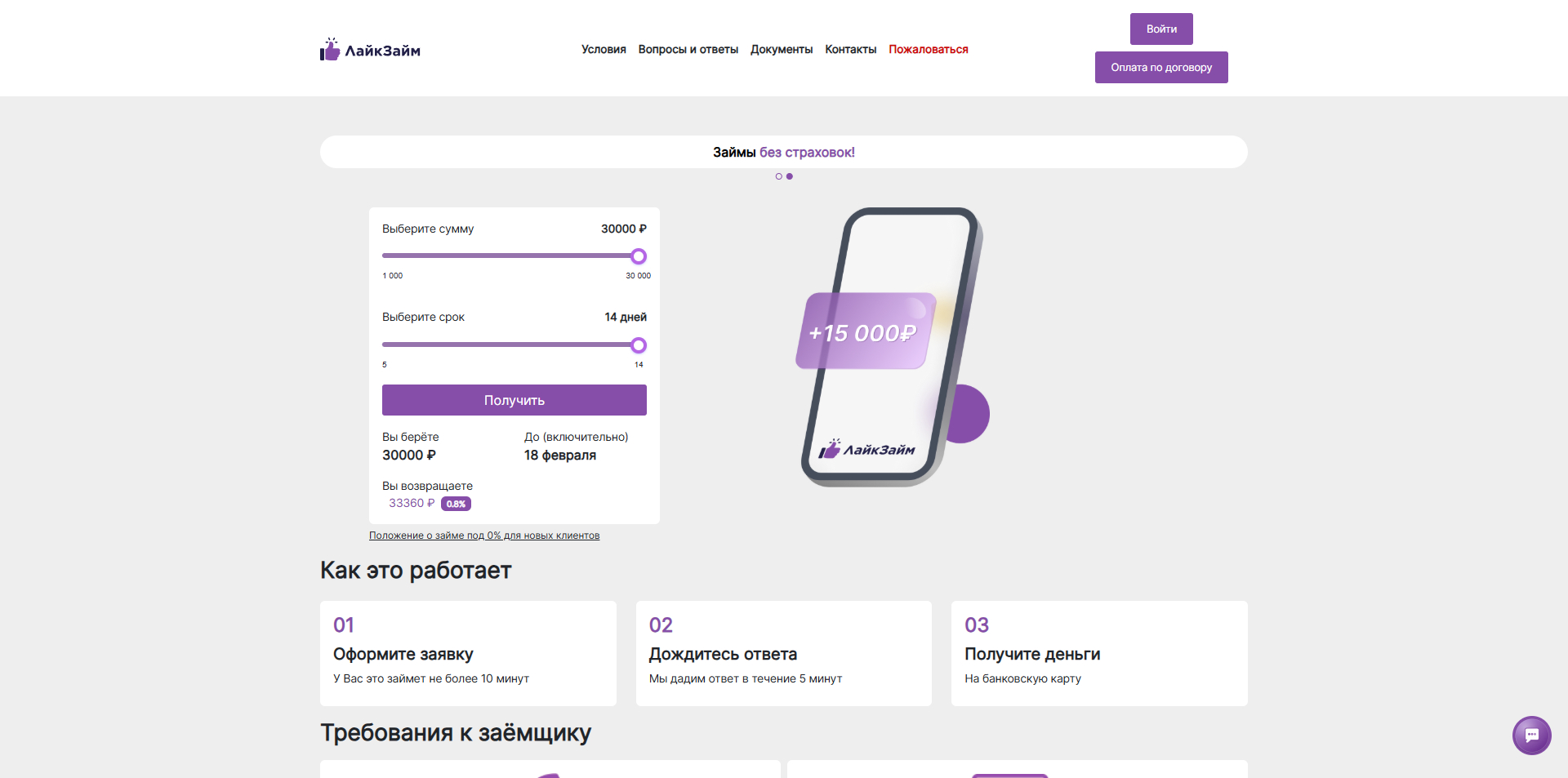The image size is (1568, 778).
Task: Click the loan term slider handle
Action: (x=638, y=345)
